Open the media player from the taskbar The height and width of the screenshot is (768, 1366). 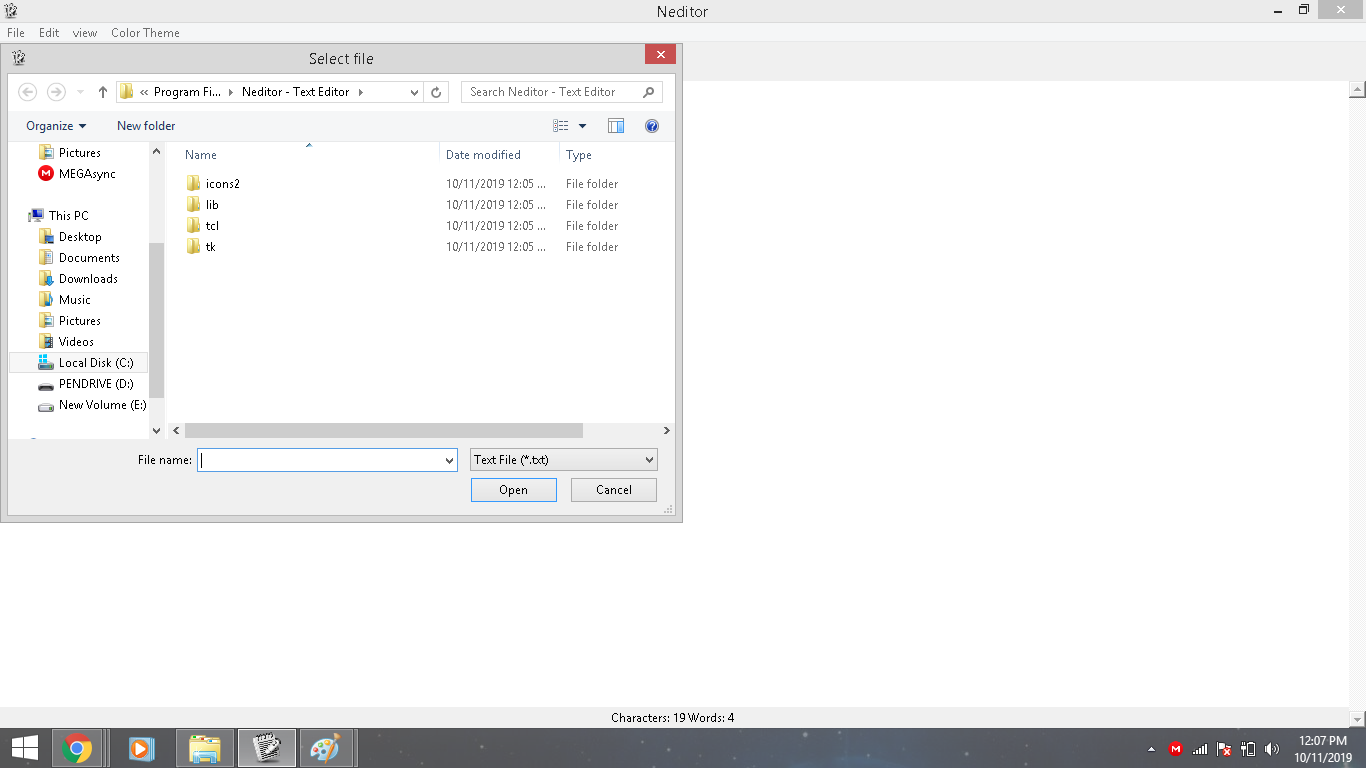tap(141, 748)
